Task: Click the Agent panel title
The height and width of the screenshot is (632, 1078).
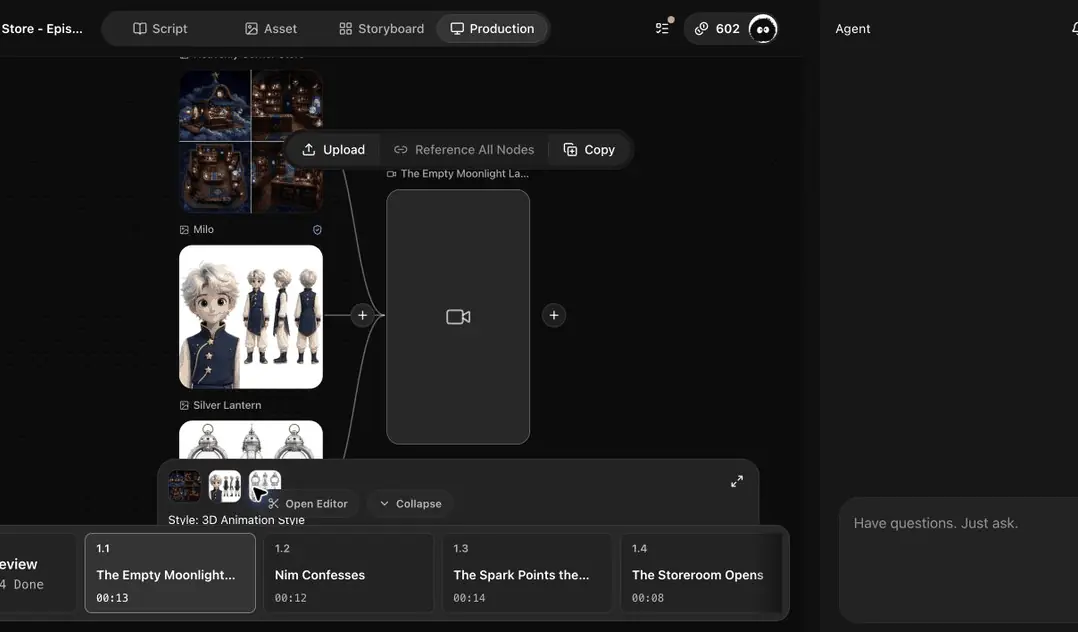Action: coord(852,29)
